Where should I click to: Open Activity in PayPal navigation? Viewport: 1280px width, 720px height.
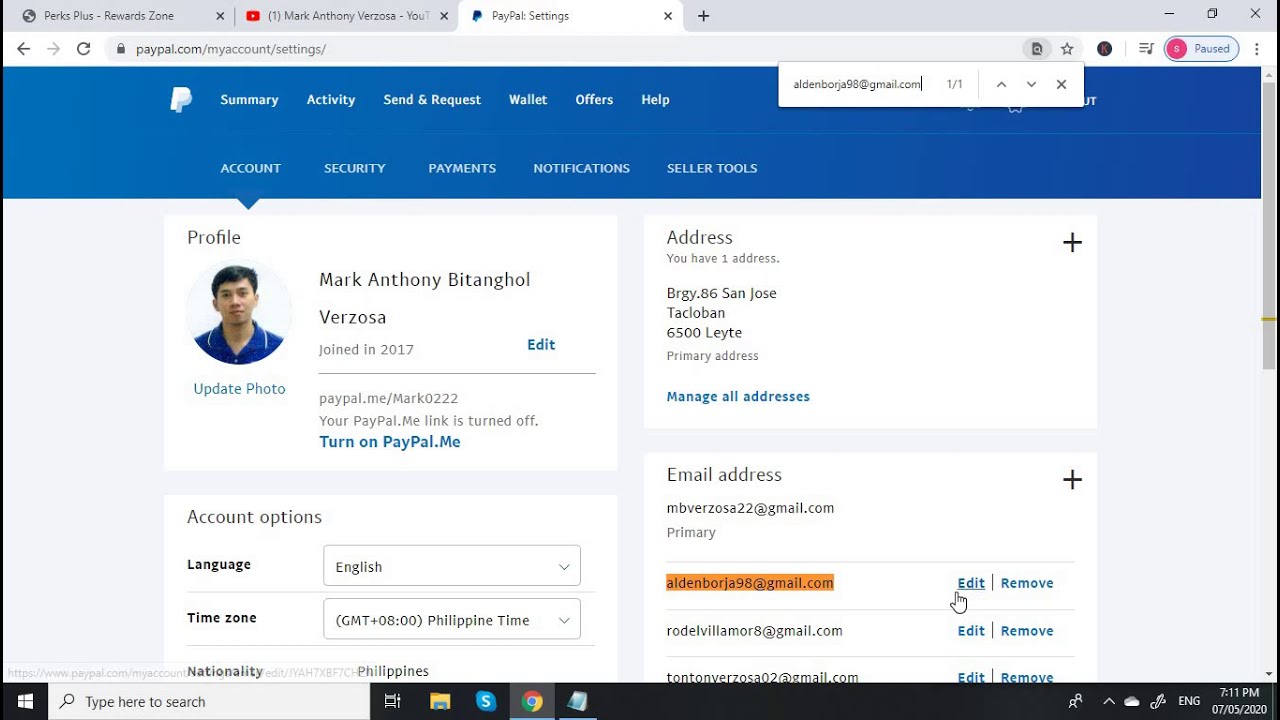[331, 99]
